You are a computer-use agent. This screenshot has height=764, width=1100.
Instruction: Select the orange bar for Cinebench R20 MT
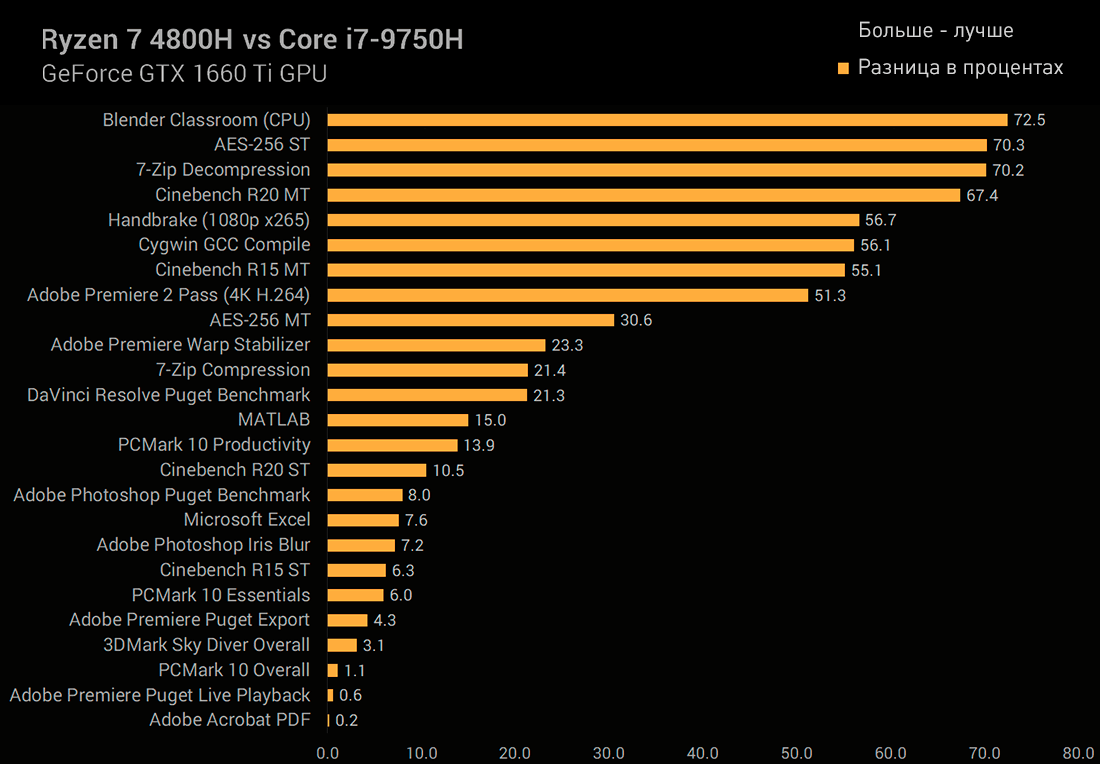coord(643,195)
